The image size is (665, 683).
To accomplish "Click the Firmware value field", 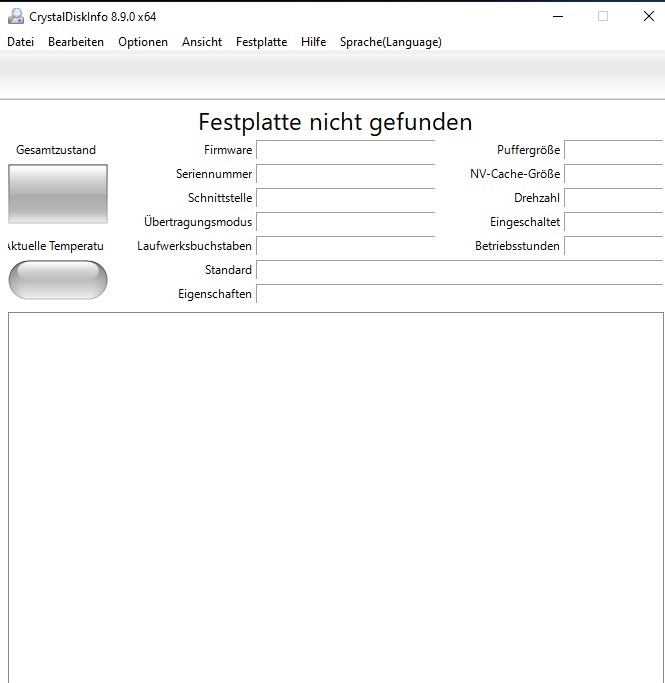I will 346,150.
